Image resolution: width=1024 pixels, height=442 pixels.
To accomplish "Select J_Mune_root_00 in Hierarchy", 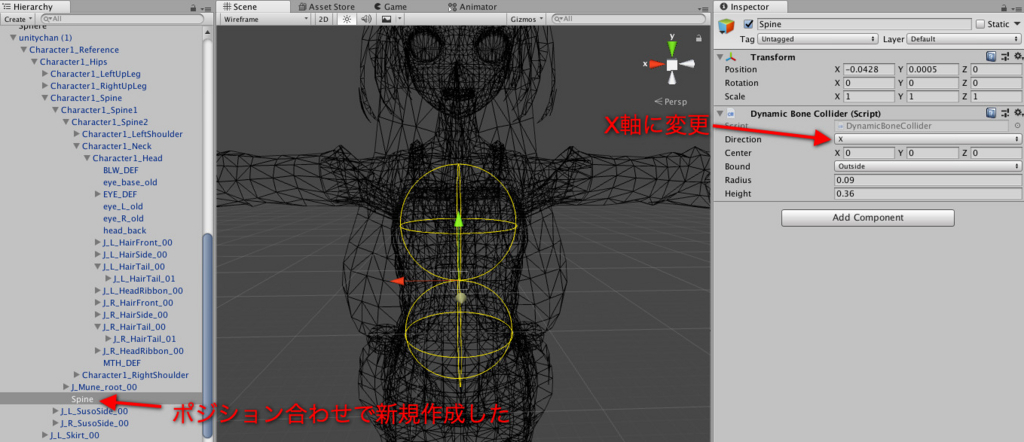I will click(103, 387).
